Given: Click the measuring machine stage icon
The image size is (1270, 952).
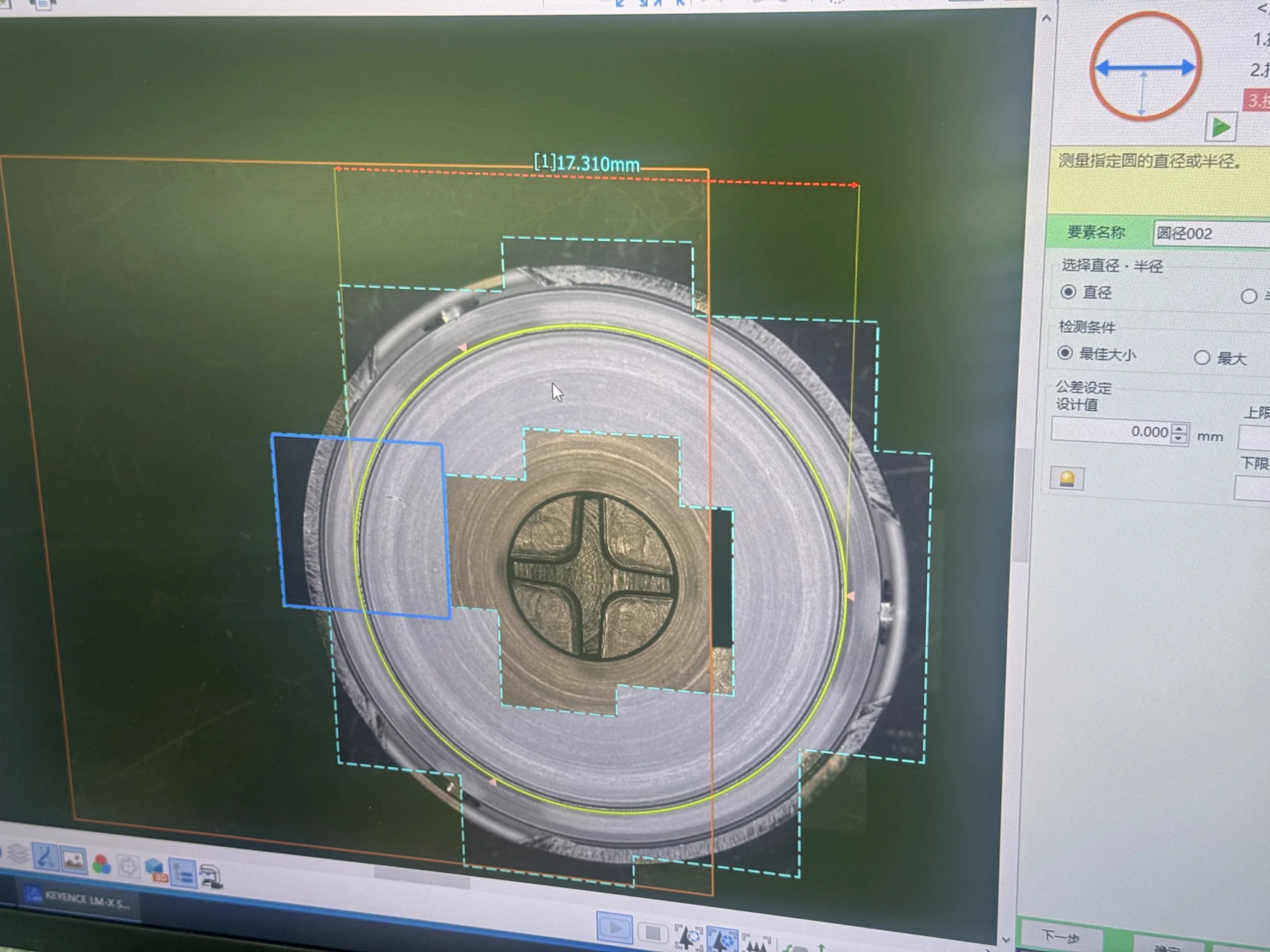Looking at the screenshot, I should (212, 877).
